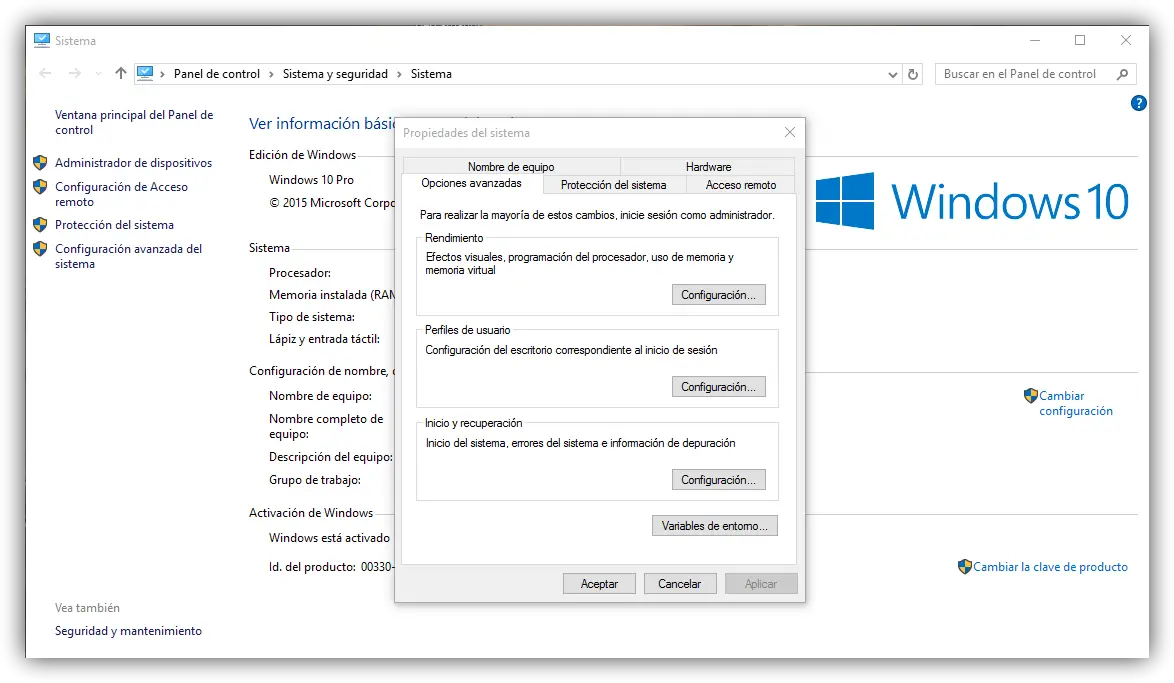Maximize the Sistema window
This screenshot has width=1174, height=683.
tap(1080, 40)
